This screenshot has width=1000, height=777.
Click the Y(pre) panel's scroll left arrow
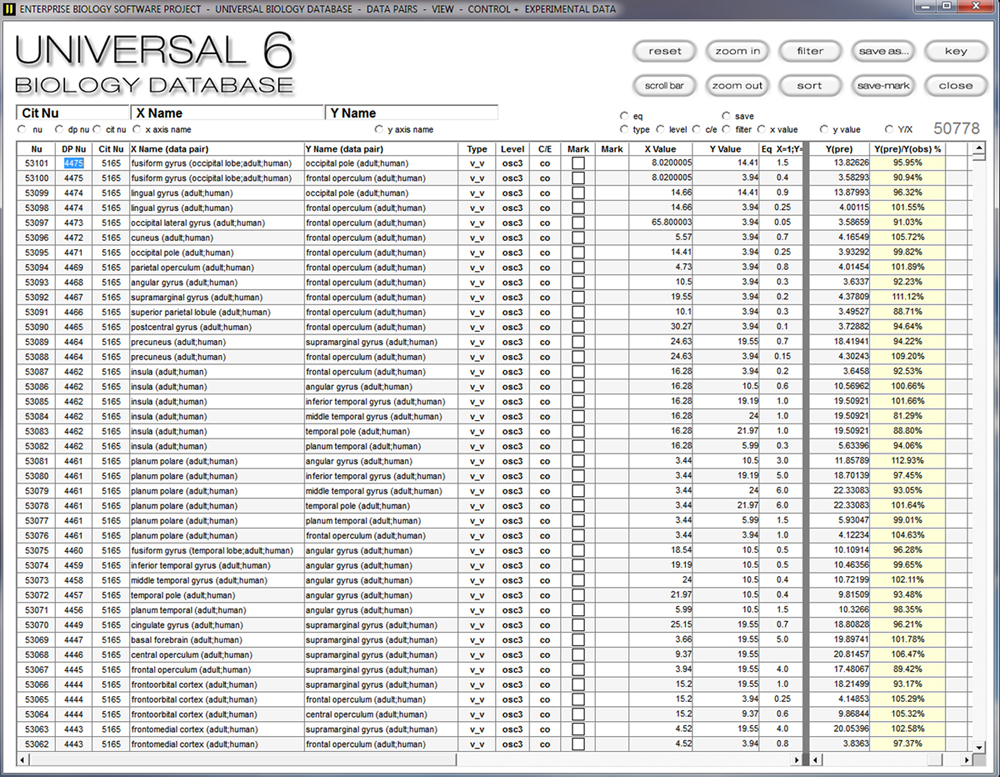pos(816,760)
